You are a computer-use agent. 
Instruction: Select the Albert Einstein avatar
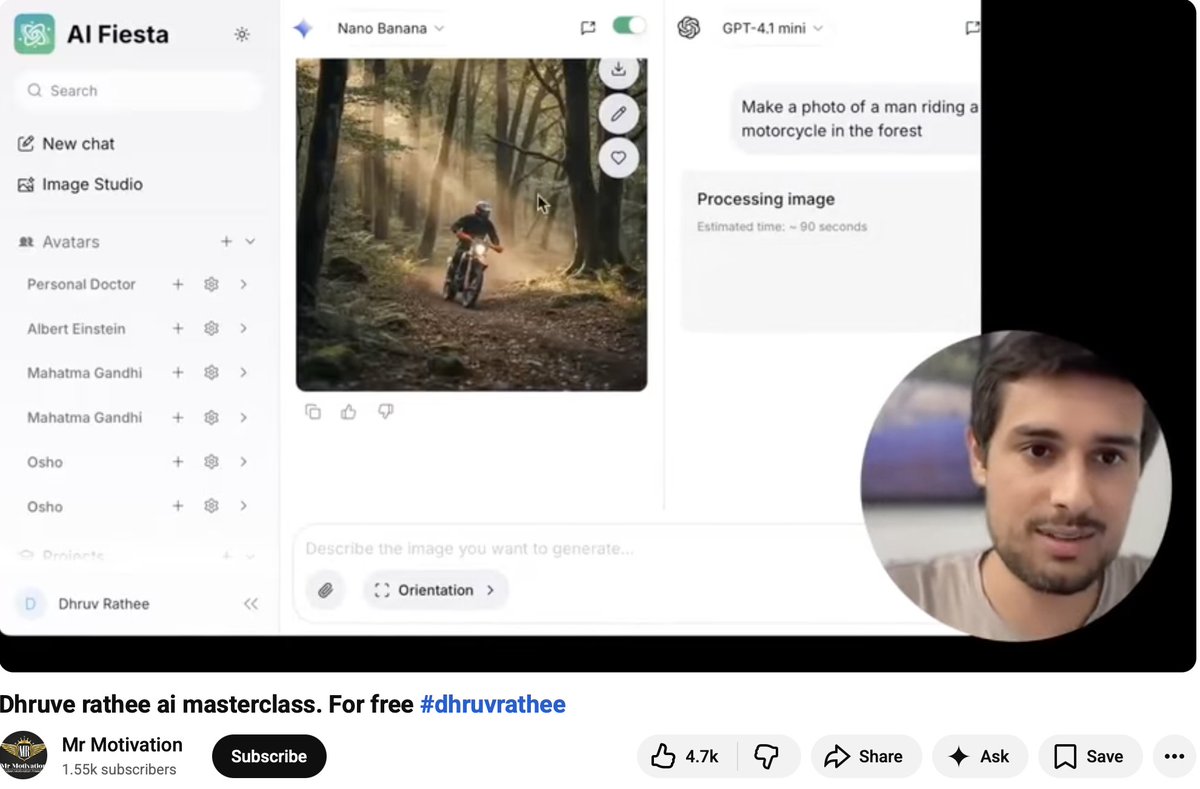[x=76, y=329]
